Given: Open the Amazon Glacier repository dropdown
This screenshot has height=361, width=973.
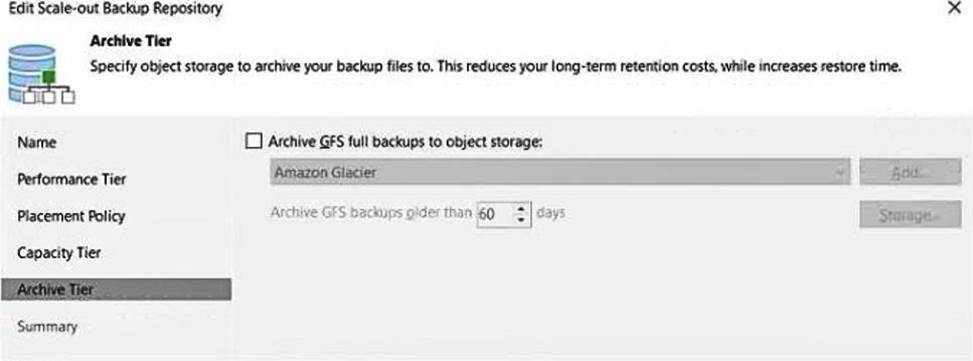Looking at the screenshot, I should 560,172.
